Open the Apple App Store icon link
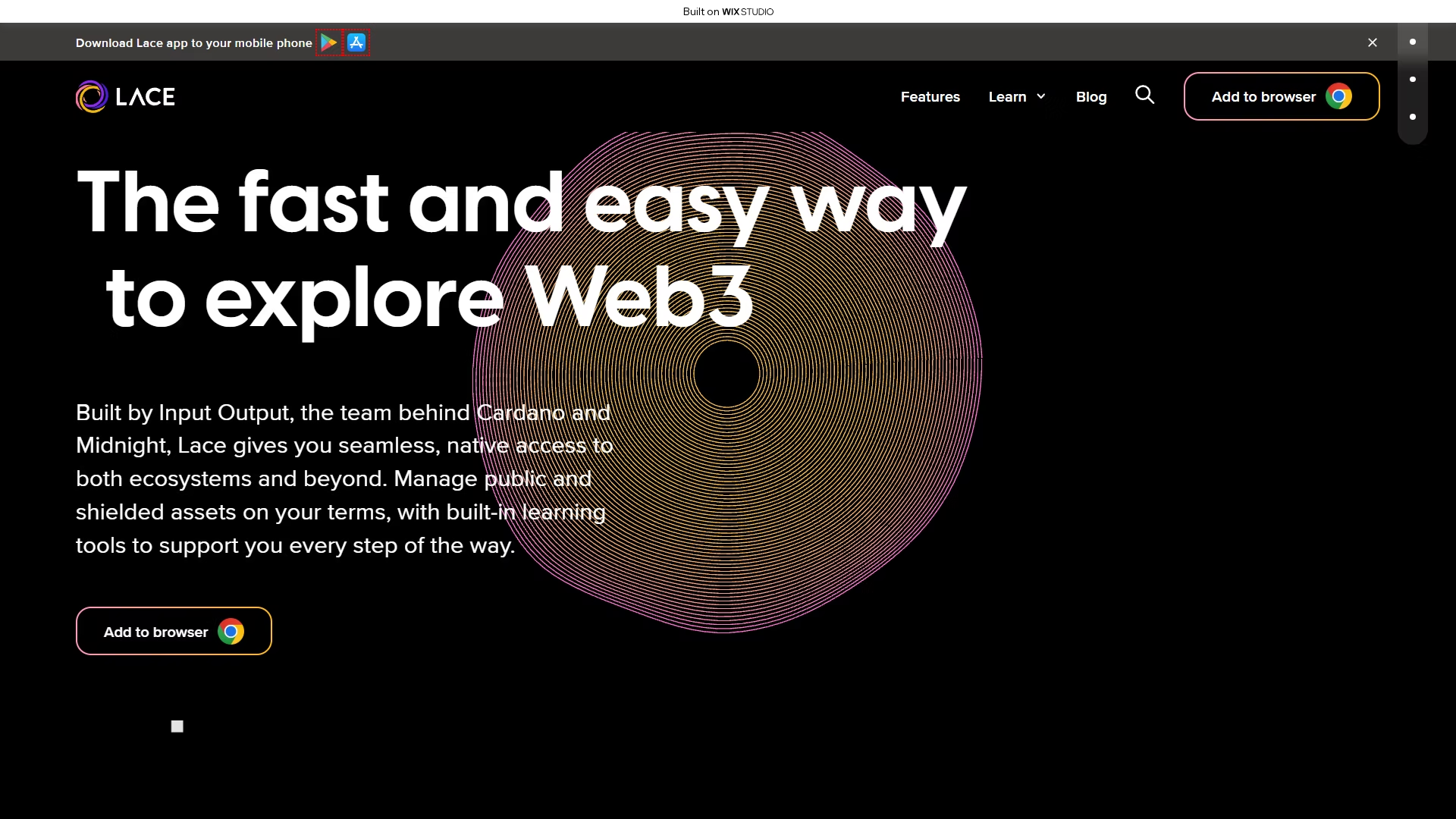This screenshot has width=1456, height=819. 356,42
